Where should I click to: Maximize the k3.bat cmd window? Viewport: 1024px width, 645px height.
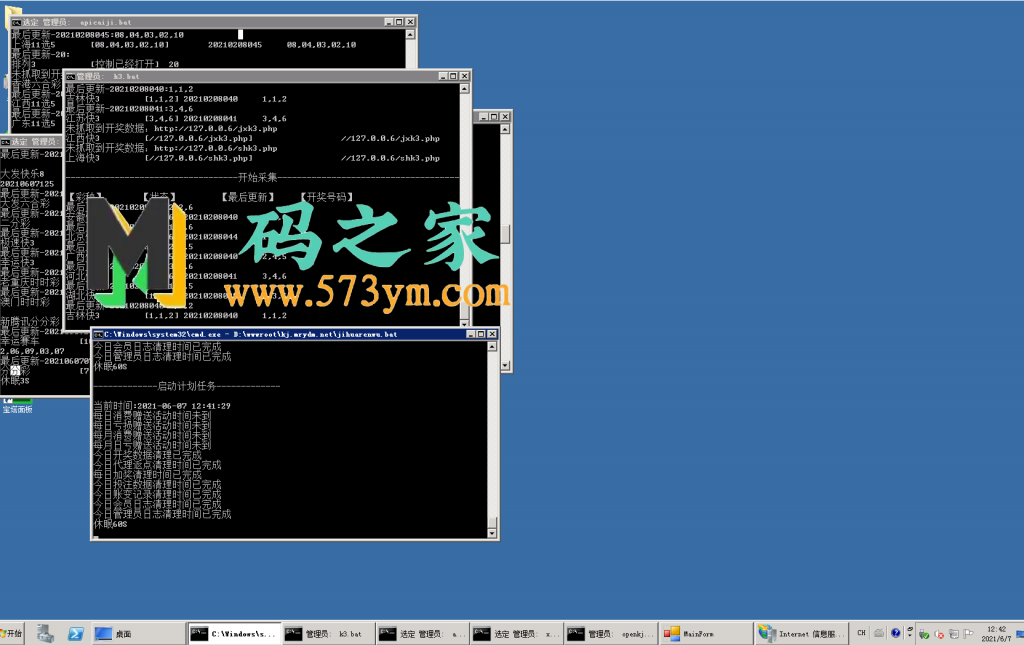453,76
